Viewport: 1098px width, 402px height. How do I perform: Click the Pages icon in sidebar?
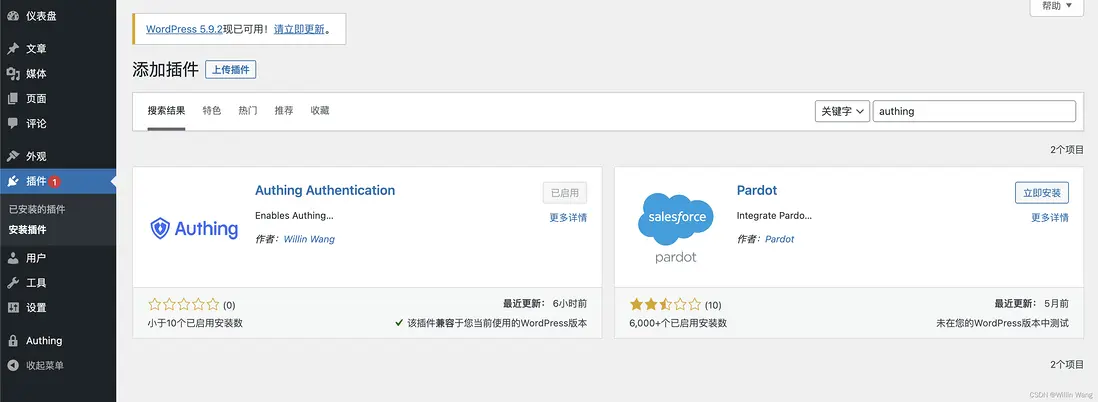click(x=13, y=99)
